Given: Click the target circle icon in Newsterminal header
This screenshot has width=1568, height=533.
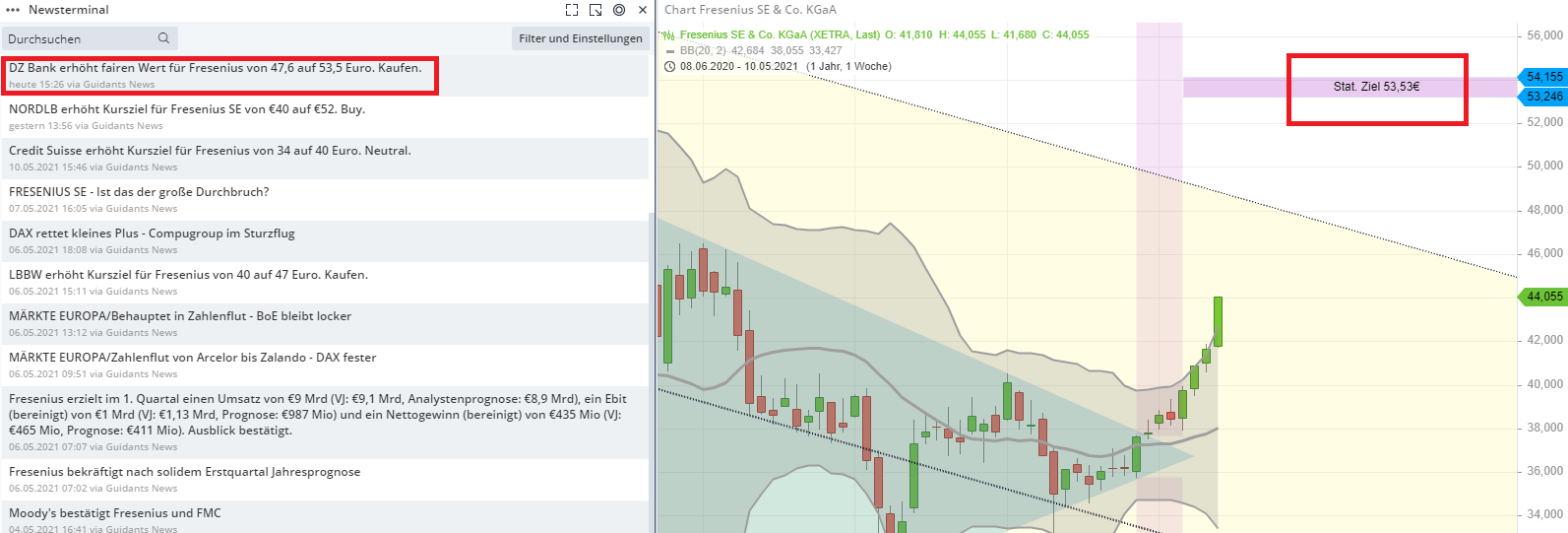Looking at the screenshot, I should [x=619, y=10].
